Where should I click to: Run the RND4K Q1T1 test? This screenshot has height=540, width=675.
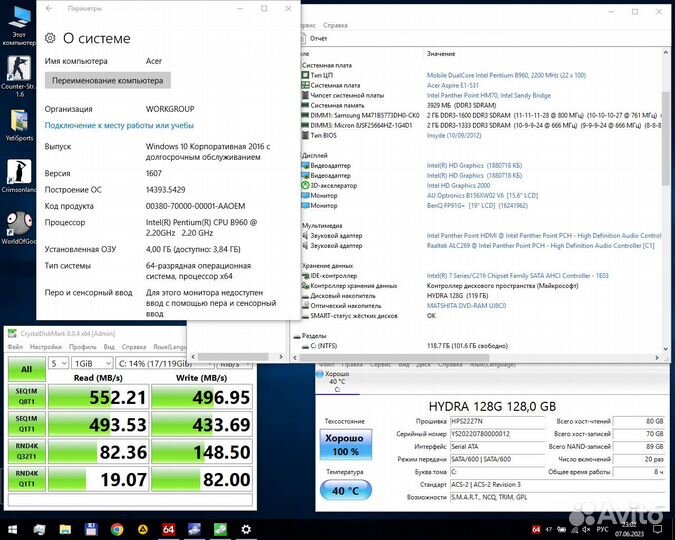[x=27, y=478]
